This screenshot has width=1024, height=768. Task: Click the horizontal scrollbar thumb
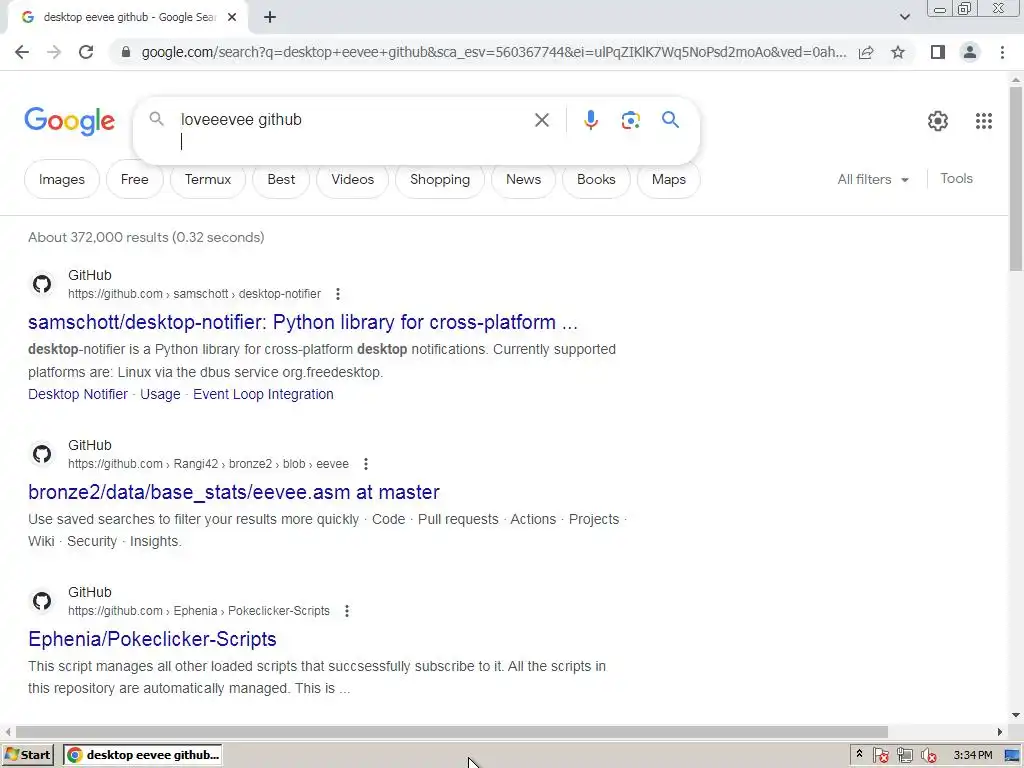click(451, 731)
